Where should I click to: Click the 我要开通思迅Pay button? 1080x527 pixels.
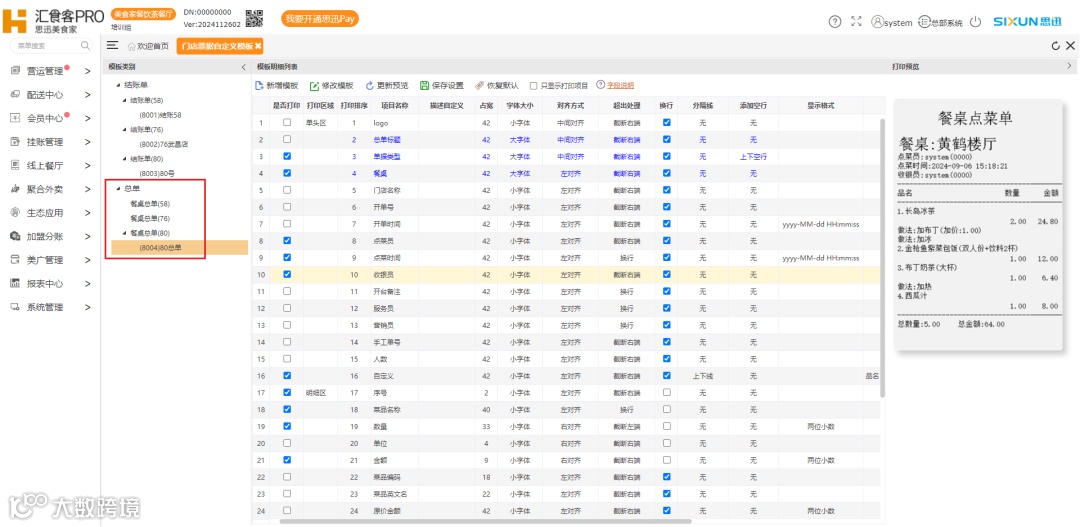[x=320, y=19]
